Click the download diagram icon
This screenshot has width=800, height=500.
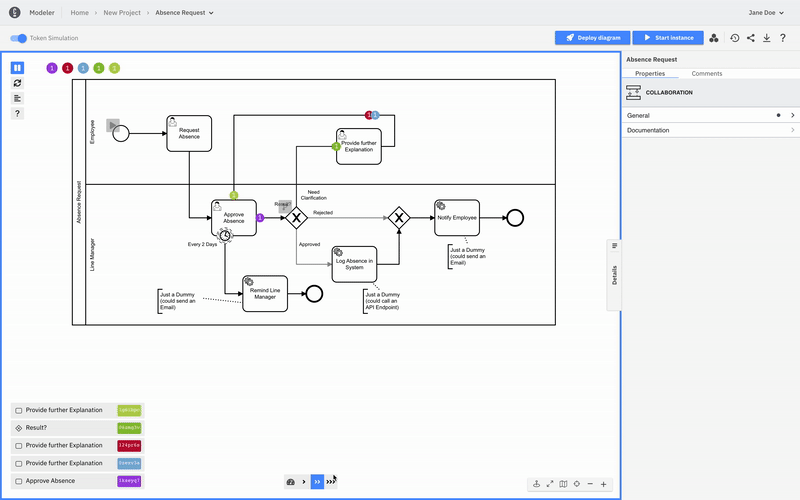(x=767, y=38)
